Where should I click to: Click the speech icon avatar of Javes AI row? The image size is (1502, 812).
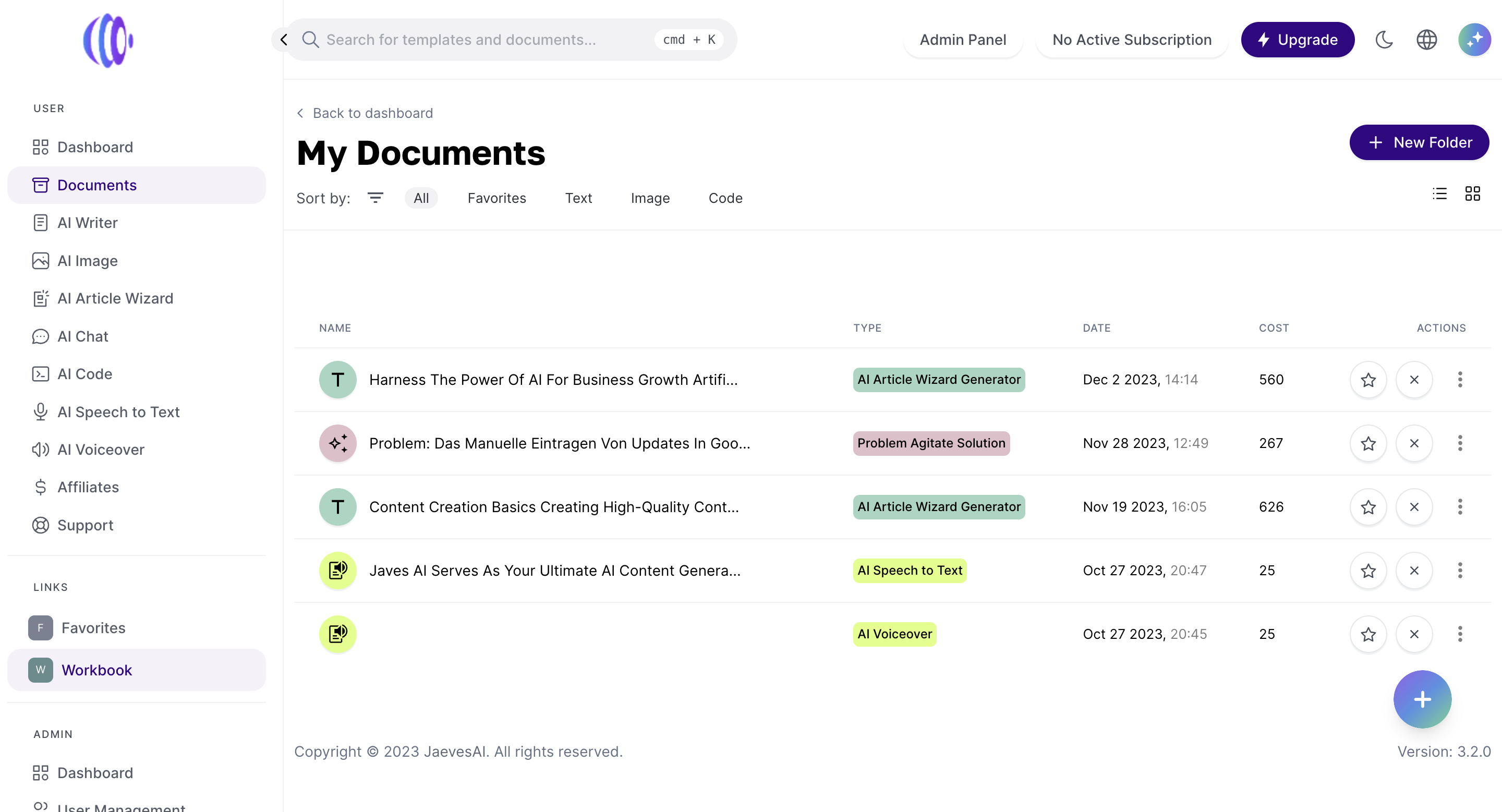coord(337,570)
